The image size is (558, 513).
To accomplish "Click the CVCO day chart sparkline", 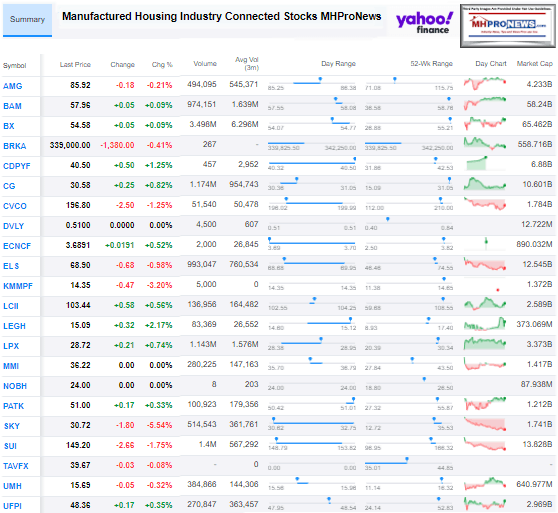I will (x=485, y=204).
